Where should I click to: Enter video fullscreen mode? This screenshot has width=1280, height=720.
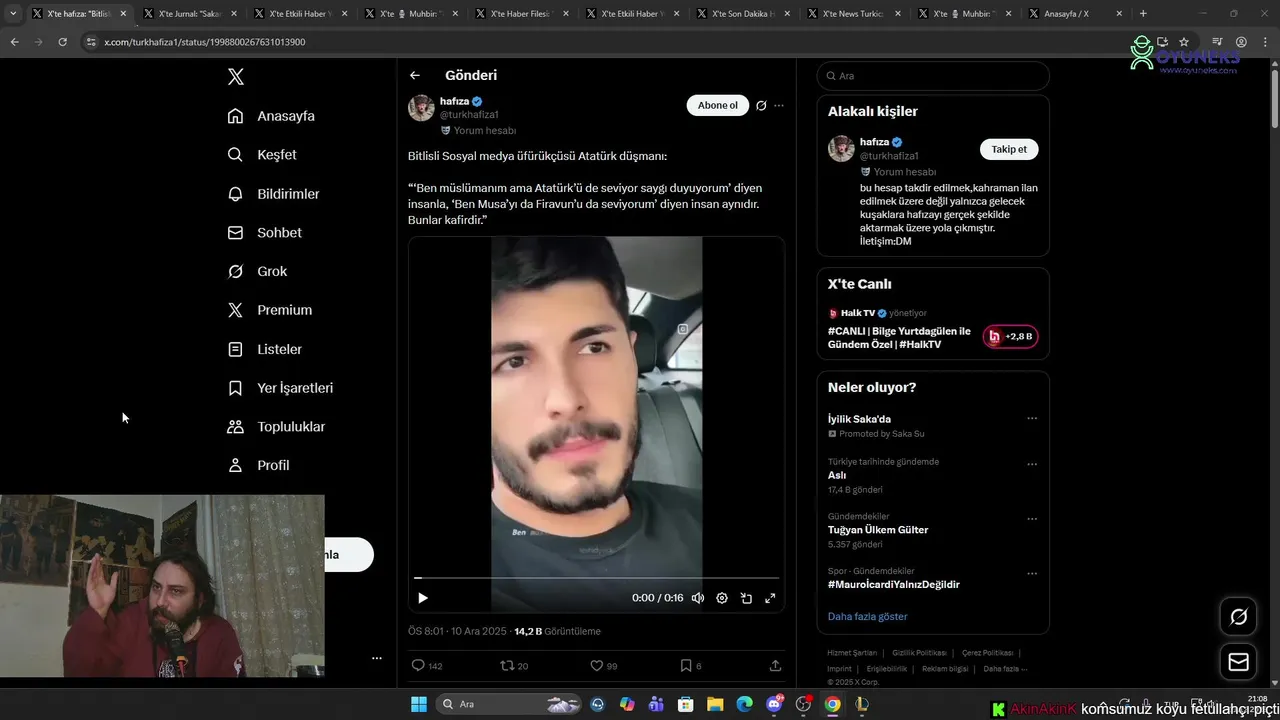770,598
